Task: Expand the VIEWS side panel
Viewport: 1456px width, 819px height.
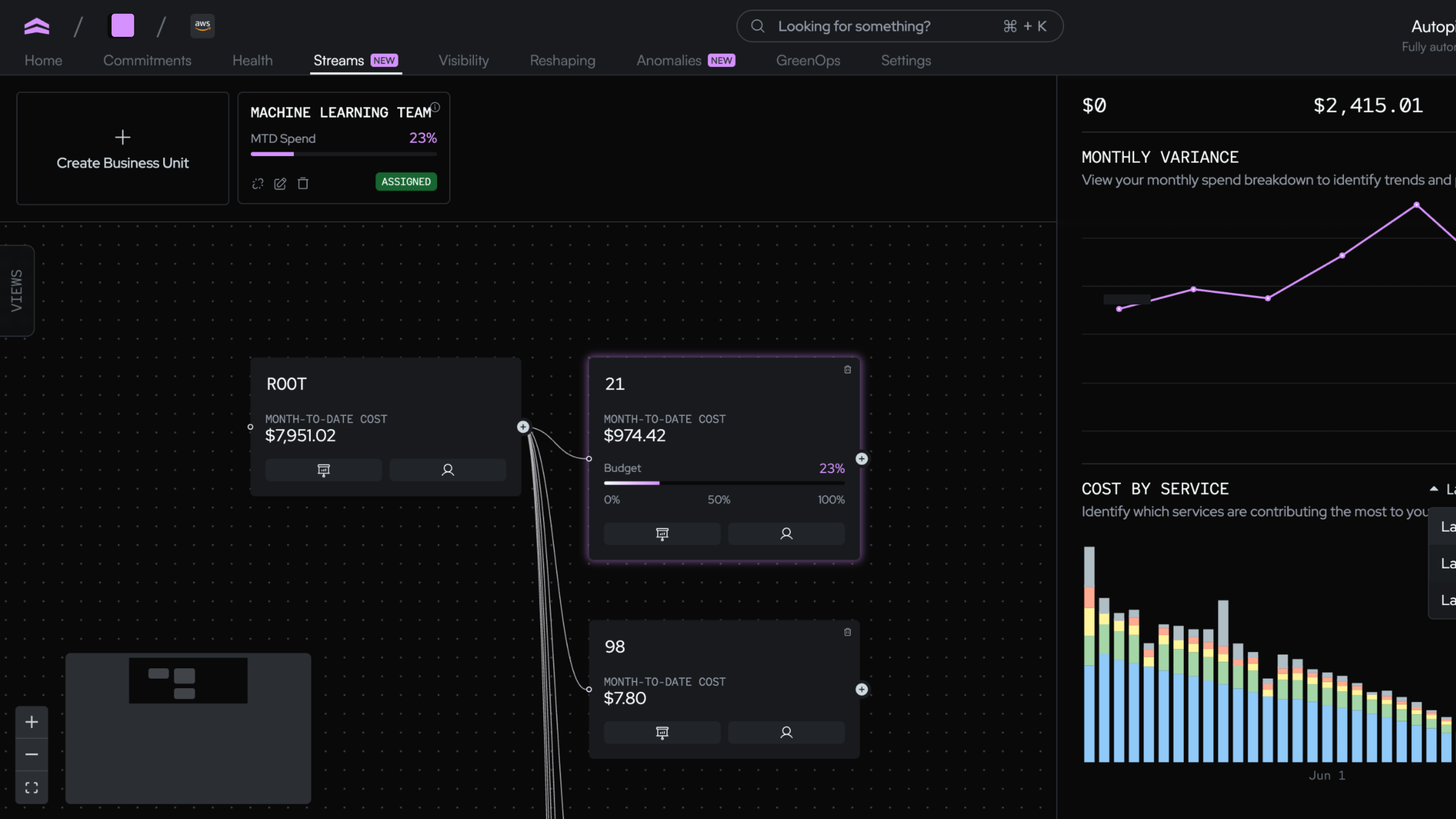Action: pyautogui.click(x=17, y=290)
